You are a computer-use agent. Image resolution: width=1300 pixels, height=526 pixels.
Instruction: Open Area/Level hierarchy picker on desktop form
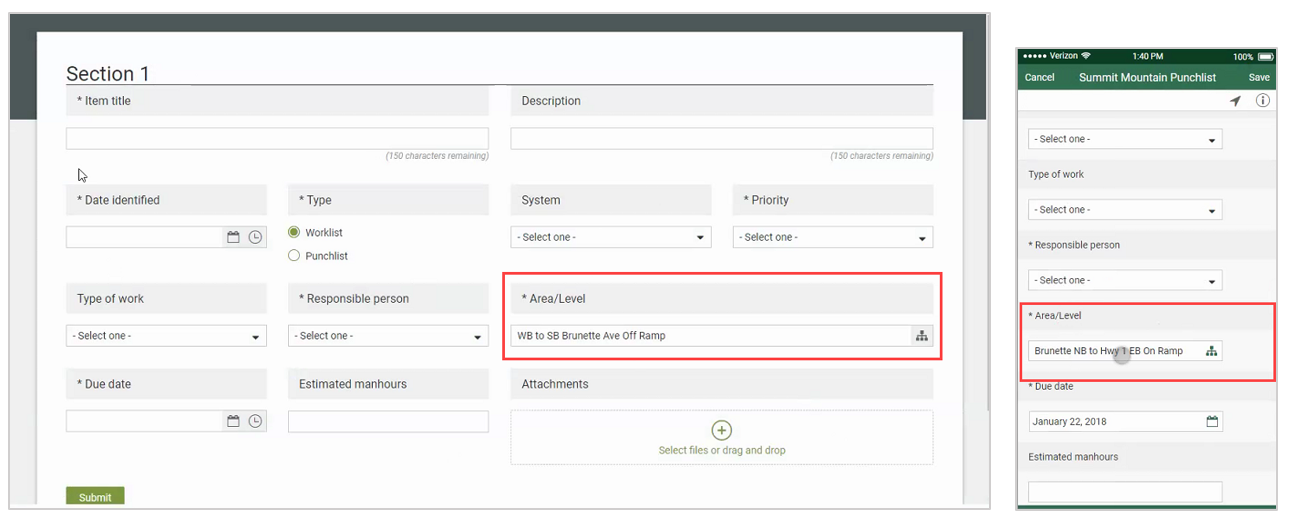click(921, 336)
